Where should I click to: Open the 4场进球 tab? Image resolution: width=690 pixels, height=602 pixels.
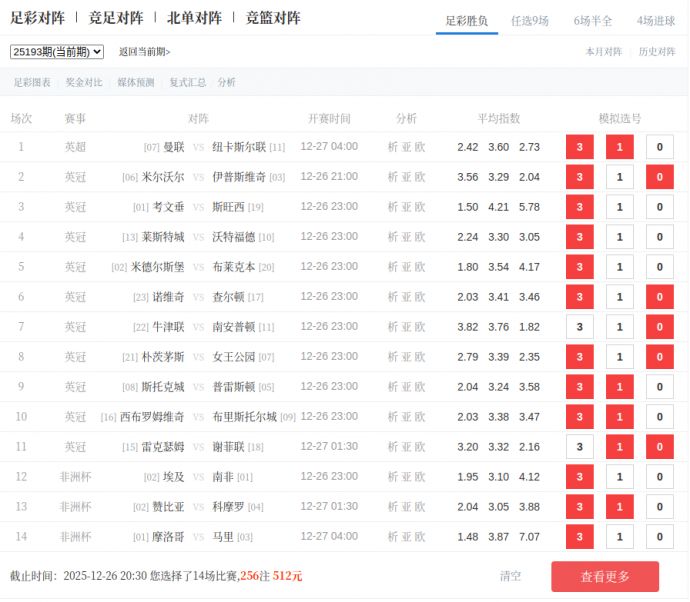coord(655,20)
